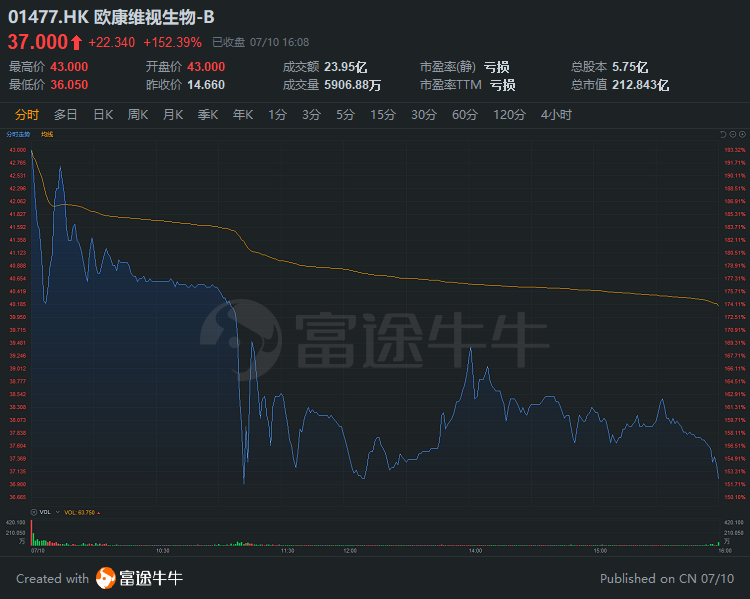Click the tall red opening volume bar
The image size is (750, 599).
click(32, 532)
